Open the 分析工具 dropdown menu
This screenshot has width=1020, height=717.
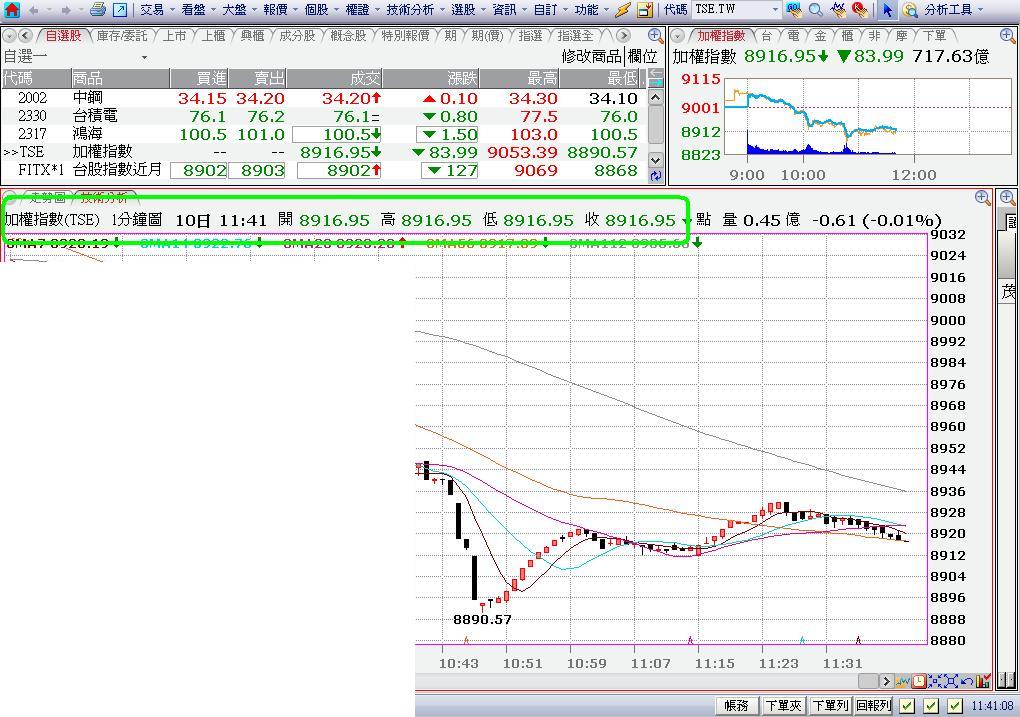(953, 10)
